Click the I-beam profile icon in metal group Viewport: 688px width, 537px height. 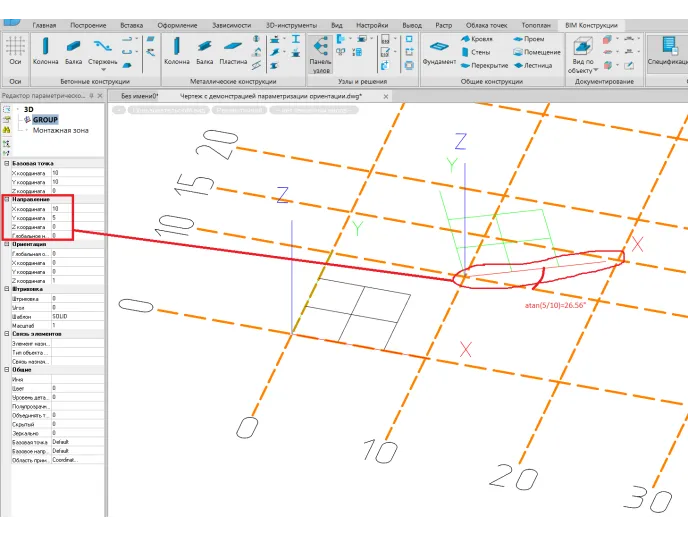[x=296, y=39]
